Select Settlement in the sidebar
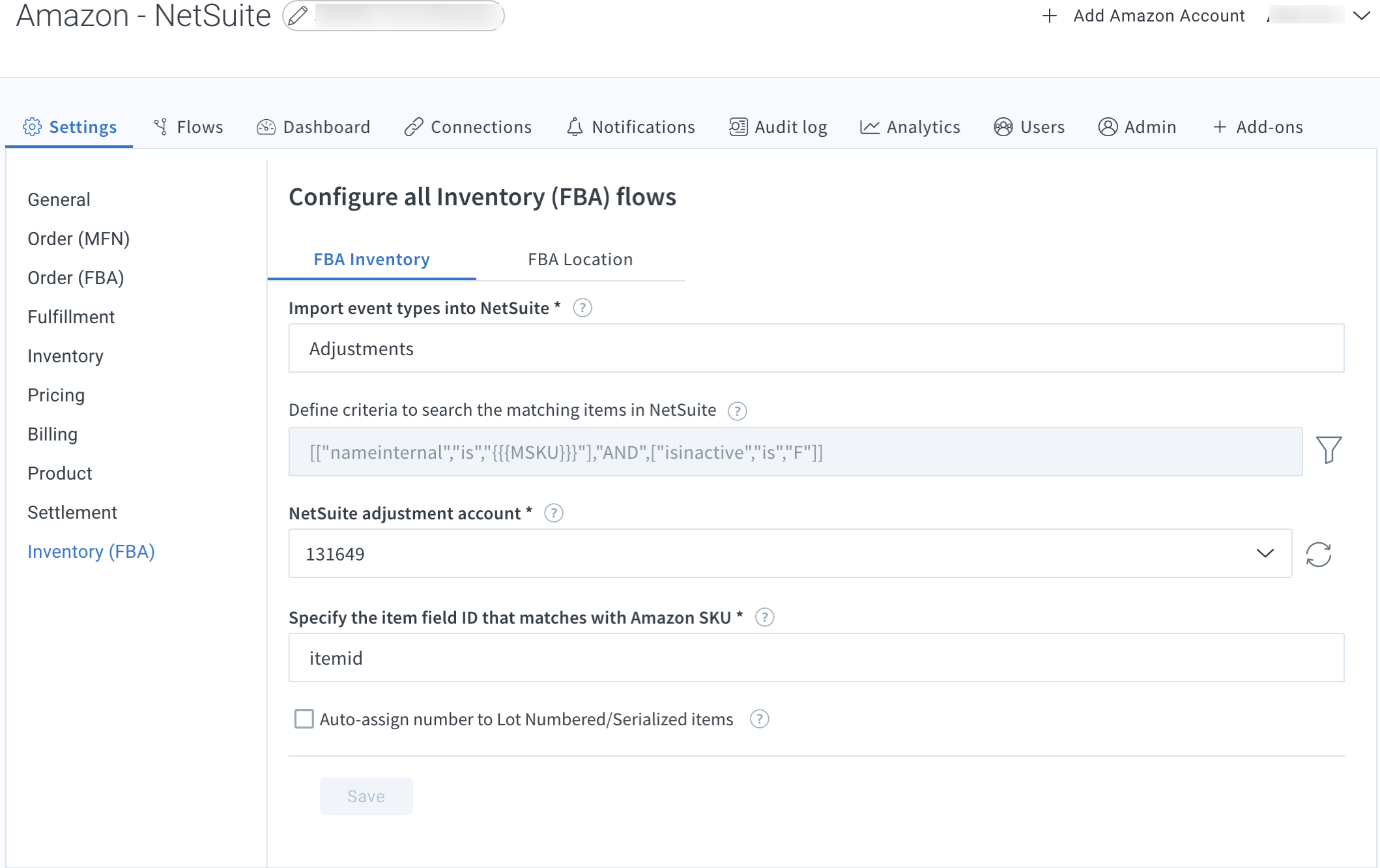The width and height of the screenshot is (1380, 868). coord(72,512)
